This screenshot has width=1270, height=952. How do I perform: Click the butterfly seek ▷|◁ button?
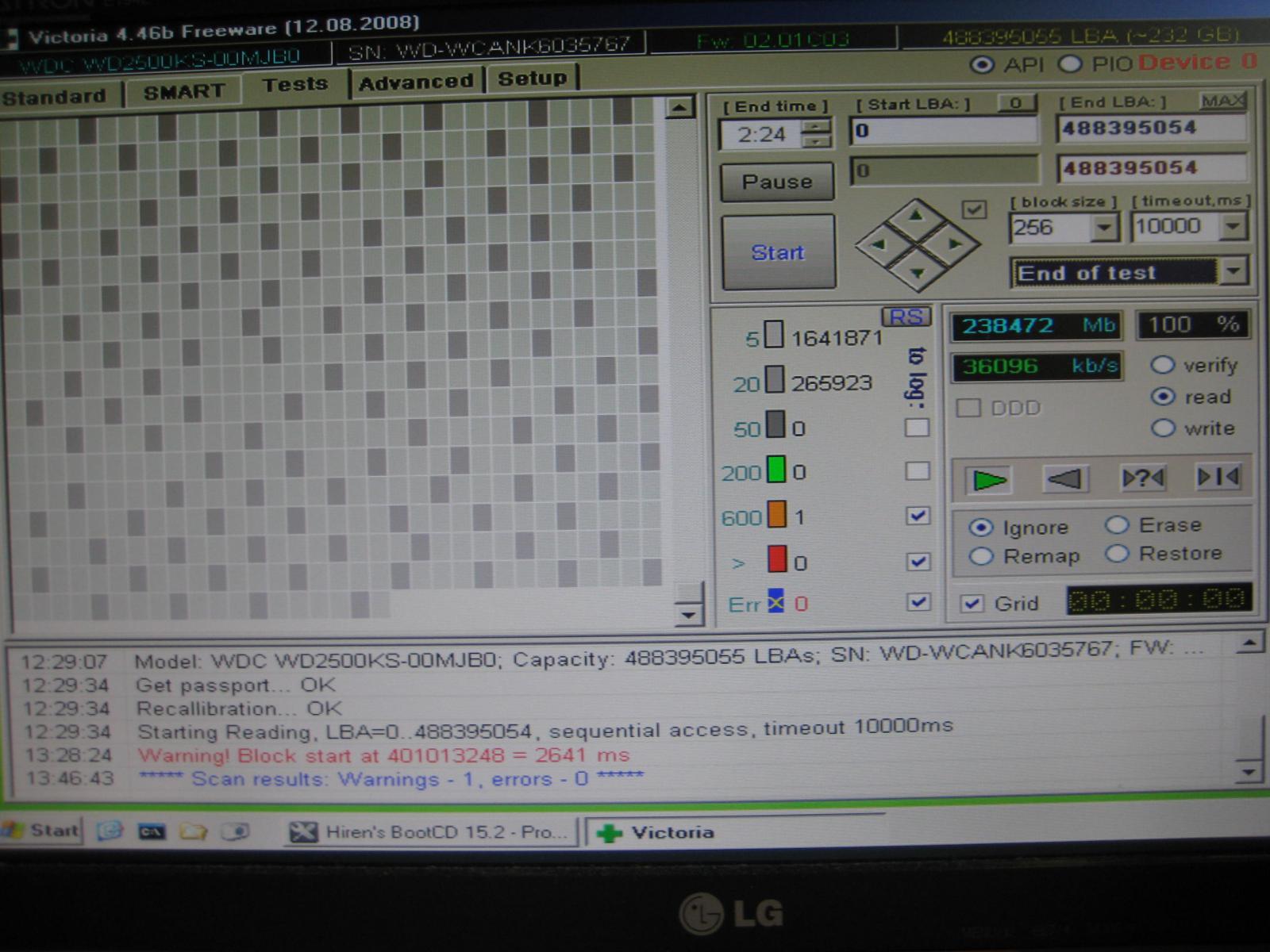(x=1218, y=477)
